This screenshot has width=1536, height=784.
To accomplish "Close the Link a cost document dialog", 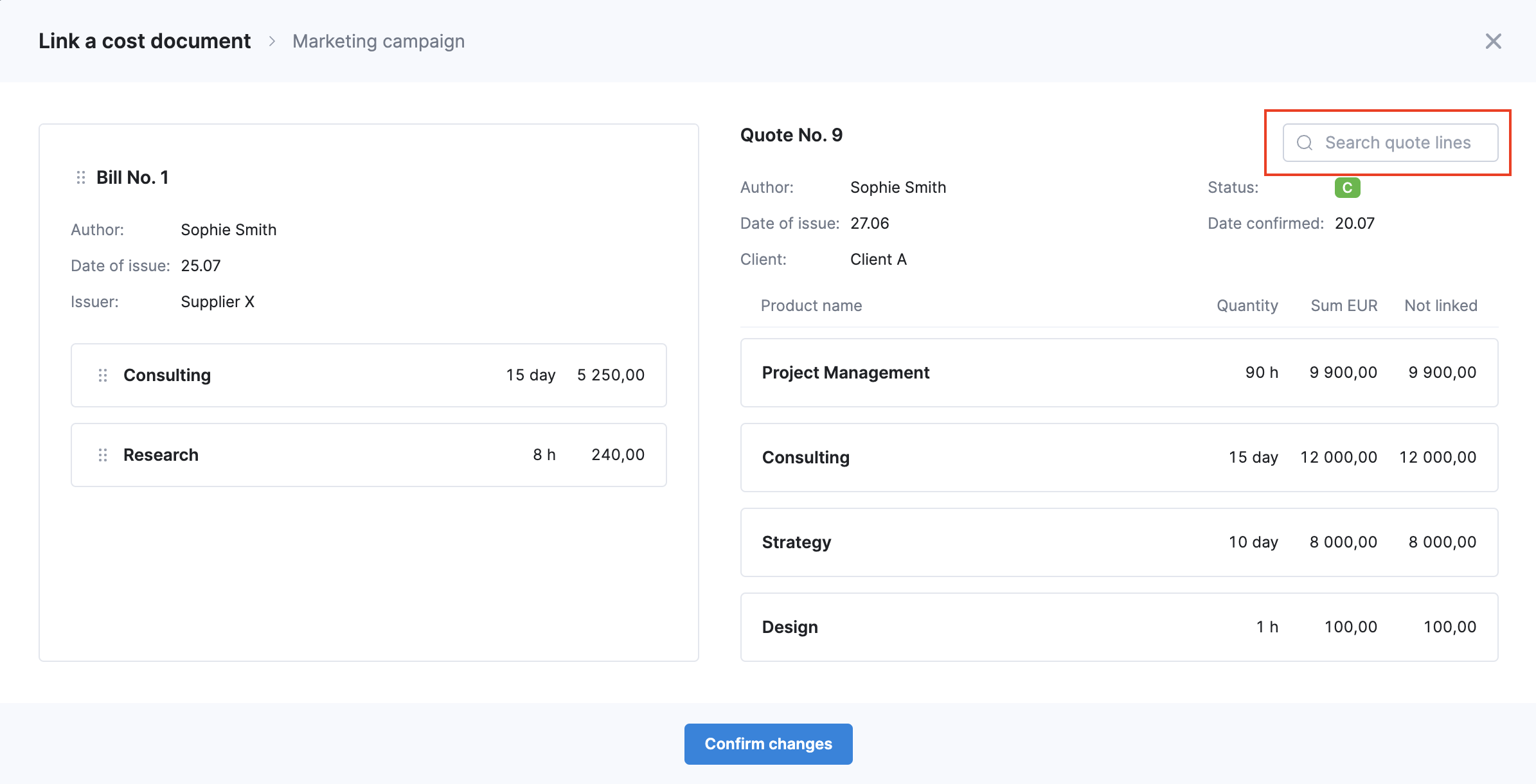I will coord(1493,41).
